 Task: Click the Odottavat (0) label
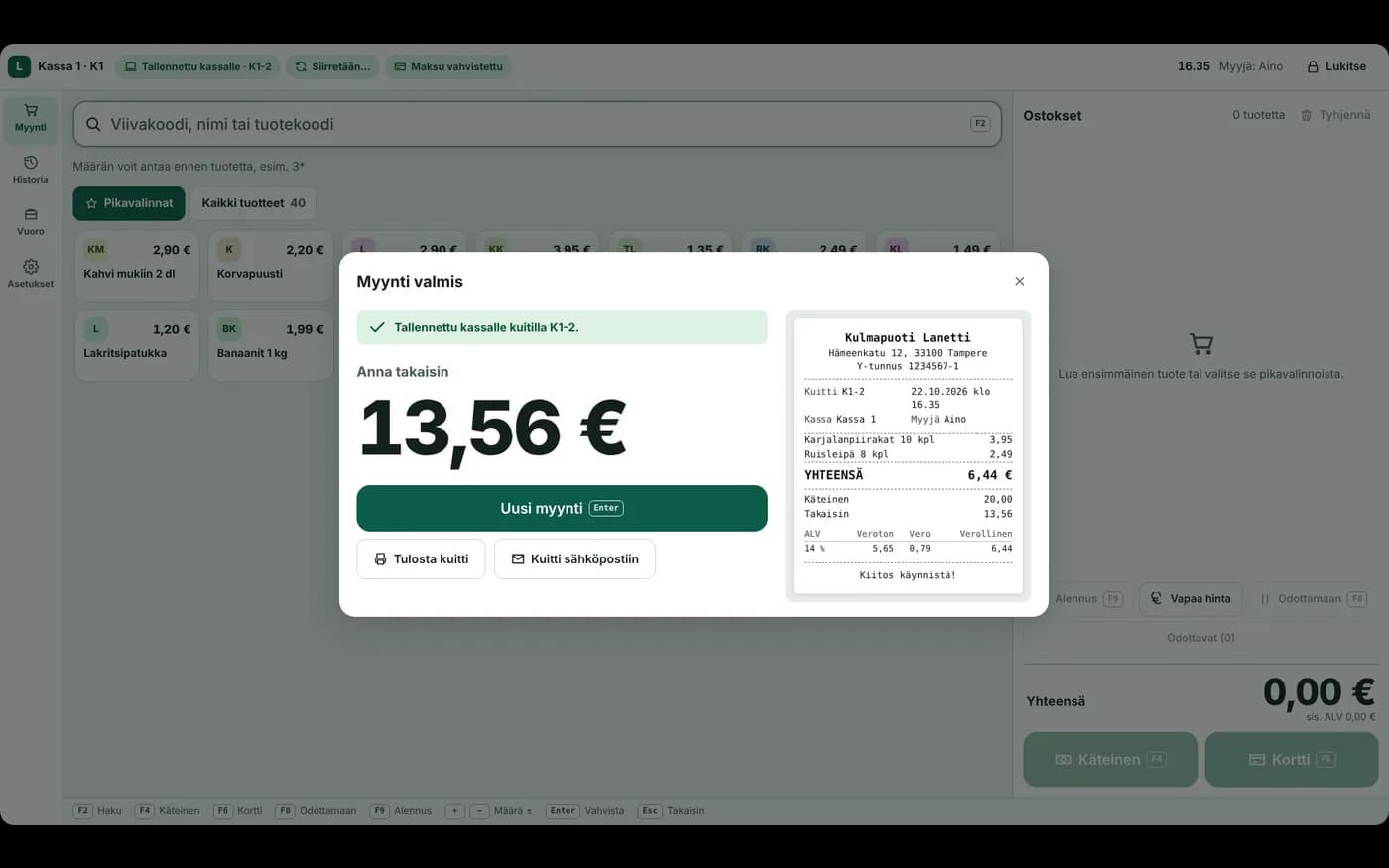(x=1200, y=638)
